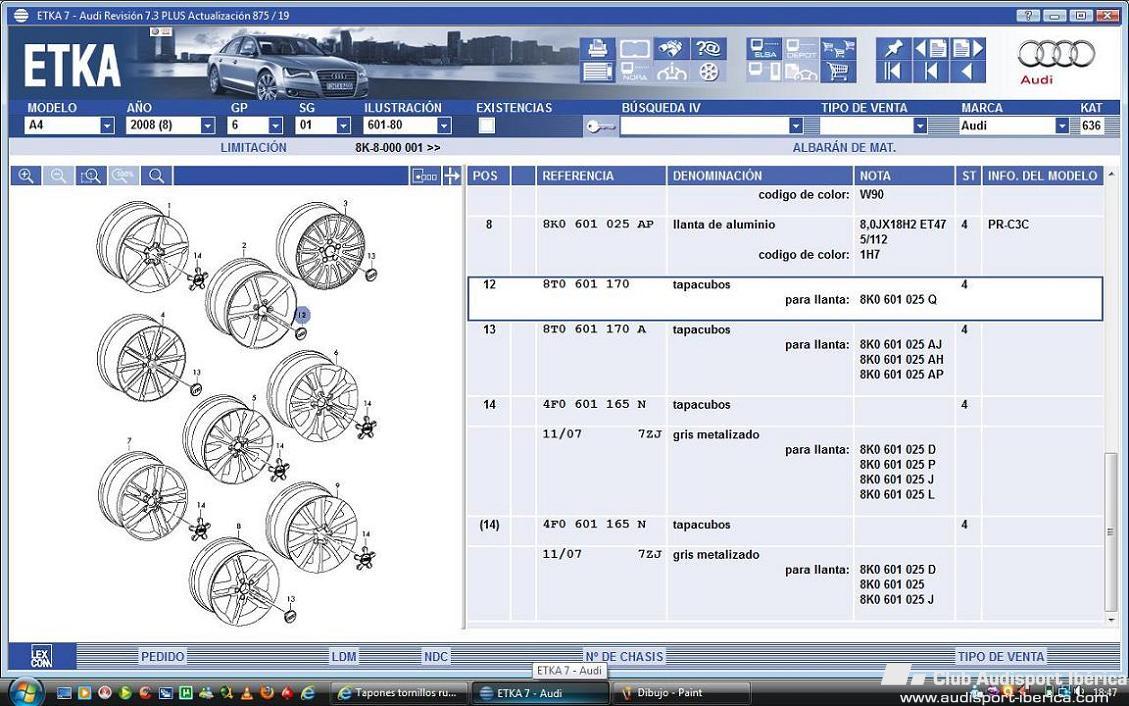
Task: Click the ?@ inquiry icon
Action: (x=709, y=48)
